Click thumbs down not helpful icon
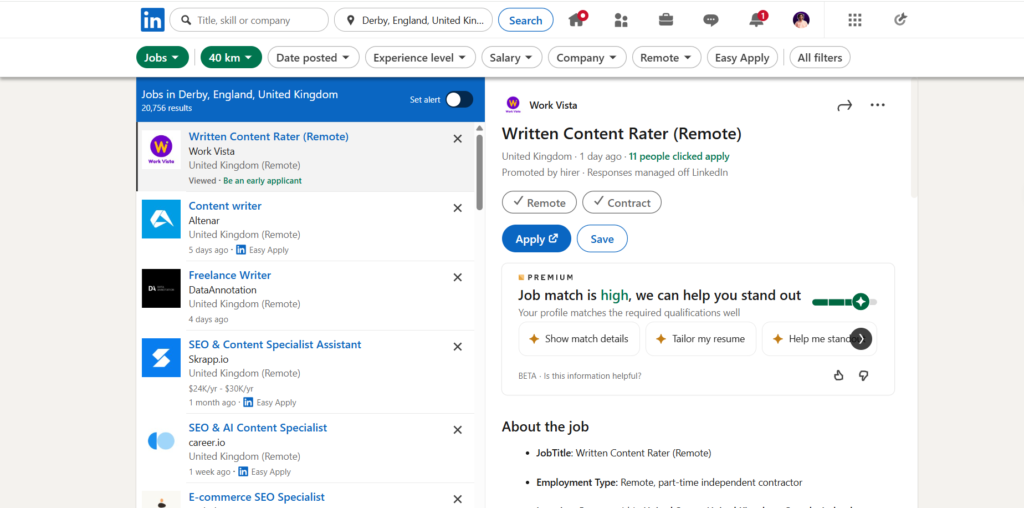Screen dimensions: 1024x508 coord(863,375)
